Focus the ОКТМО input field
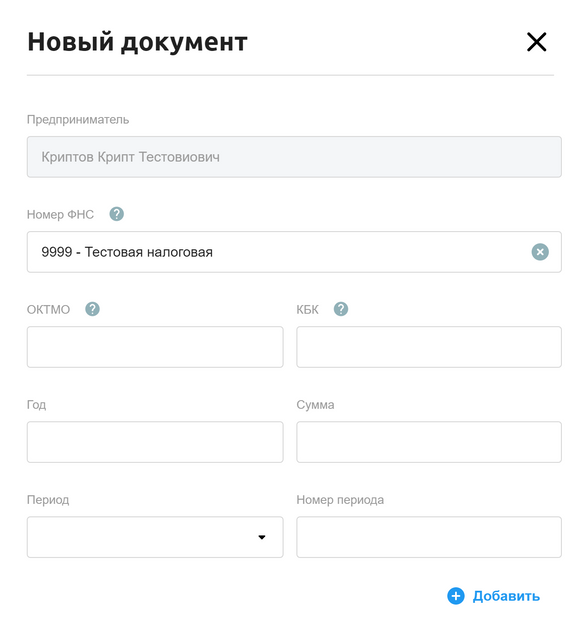 click(155, 347)
